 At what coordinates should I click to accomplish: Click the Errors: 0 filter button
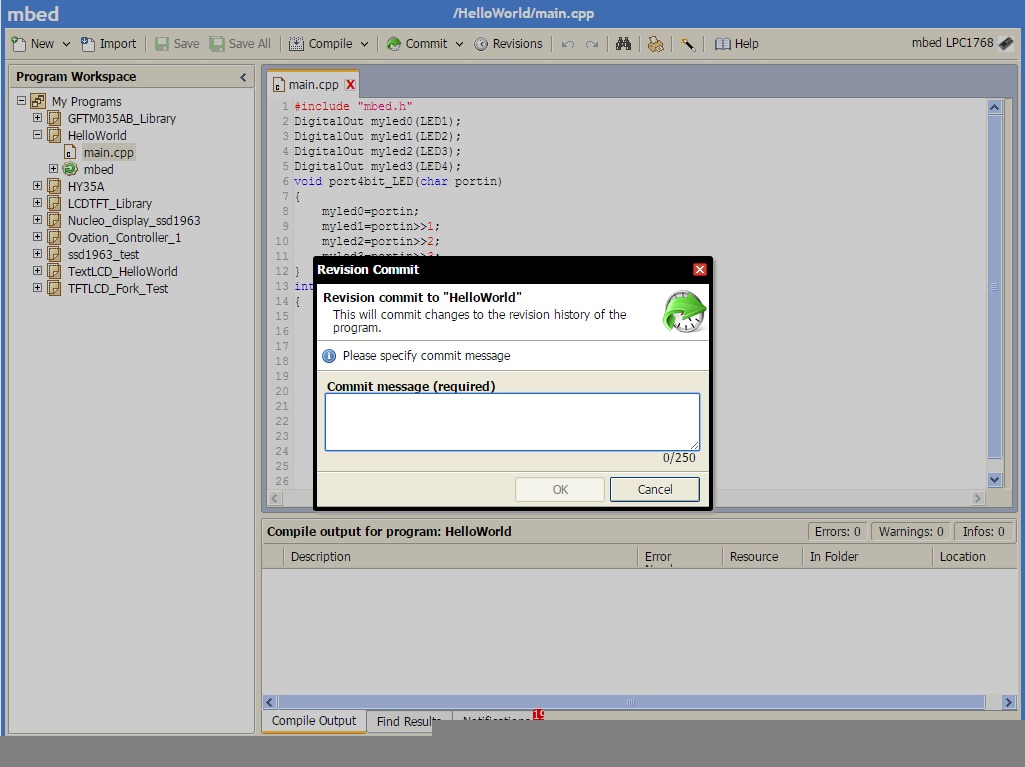pyautogui.click(x=837, y=532)
